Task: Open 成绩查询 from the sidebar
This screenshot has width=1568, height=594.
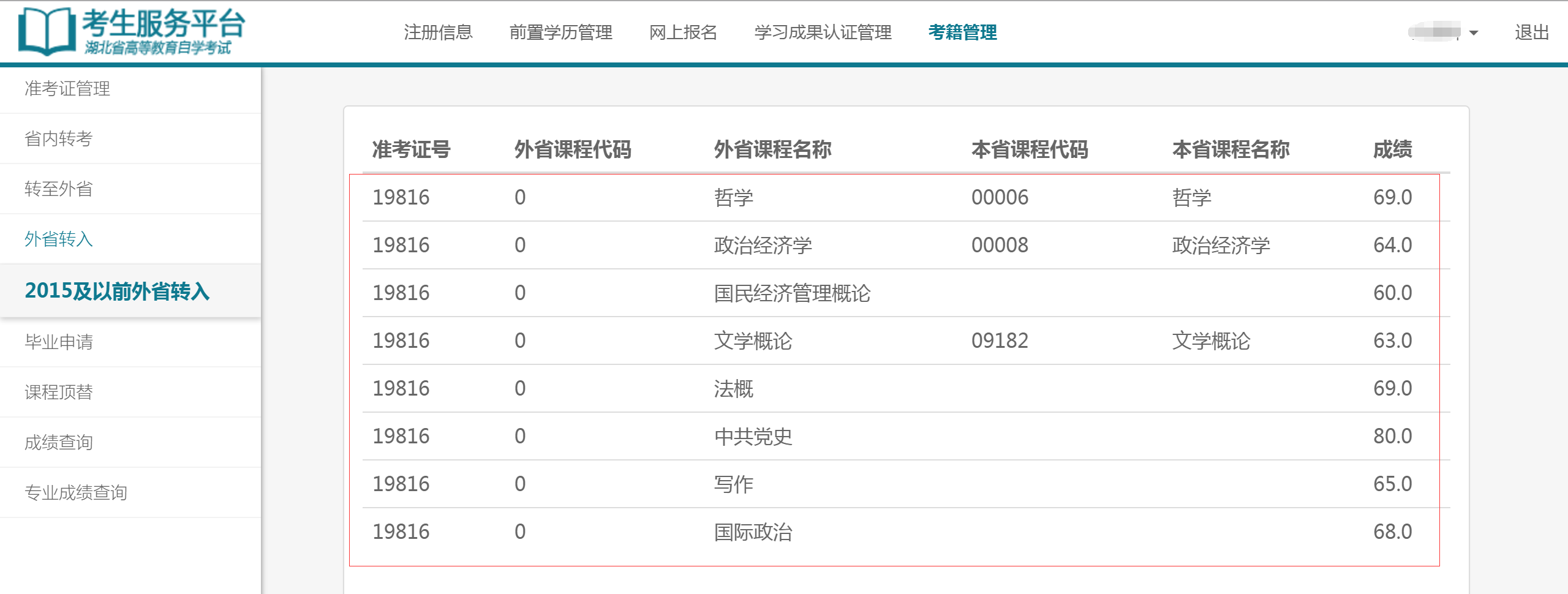Action: 59,443
